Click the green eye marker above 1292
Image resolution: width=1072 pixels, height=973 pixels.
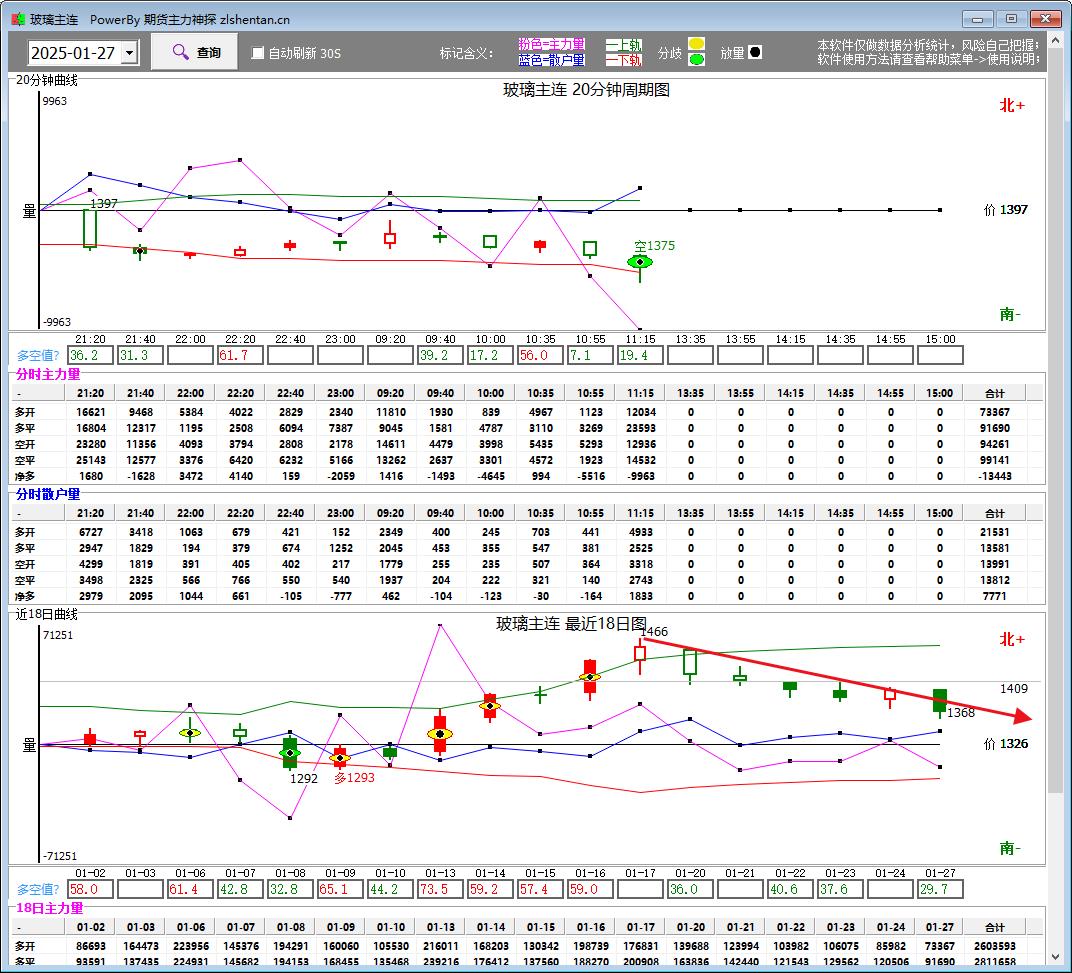[290, 752]
